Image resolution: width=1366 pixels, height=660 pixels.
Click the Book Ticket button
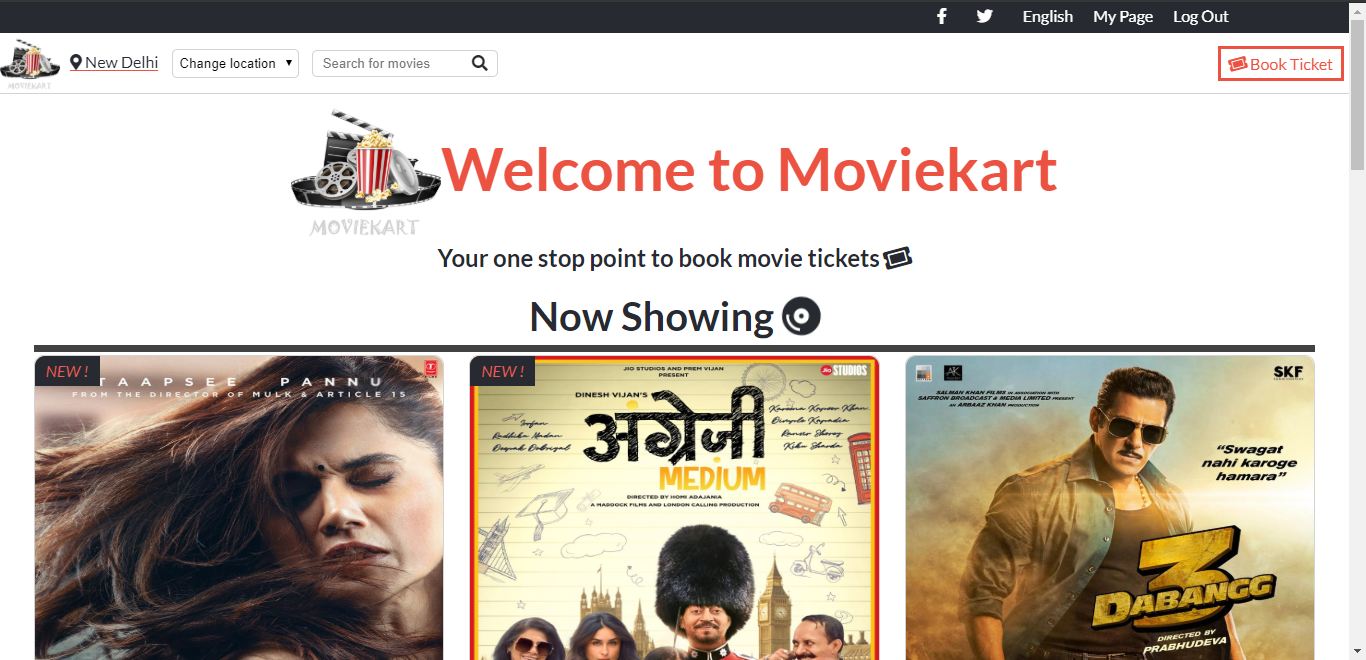click(1280, 64)
